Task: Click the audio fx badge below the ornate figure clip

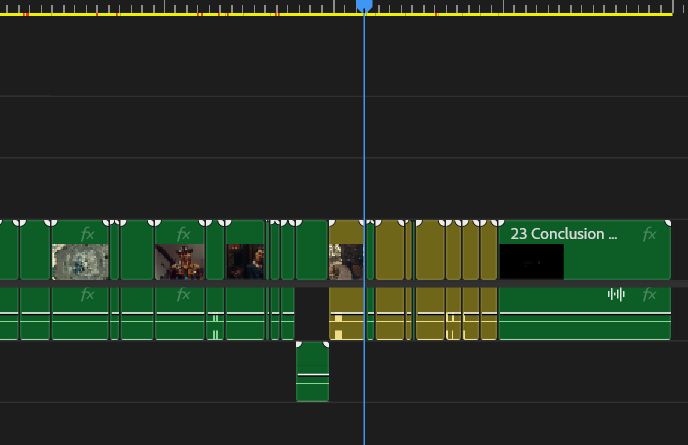Action: (x=183, y=294)
